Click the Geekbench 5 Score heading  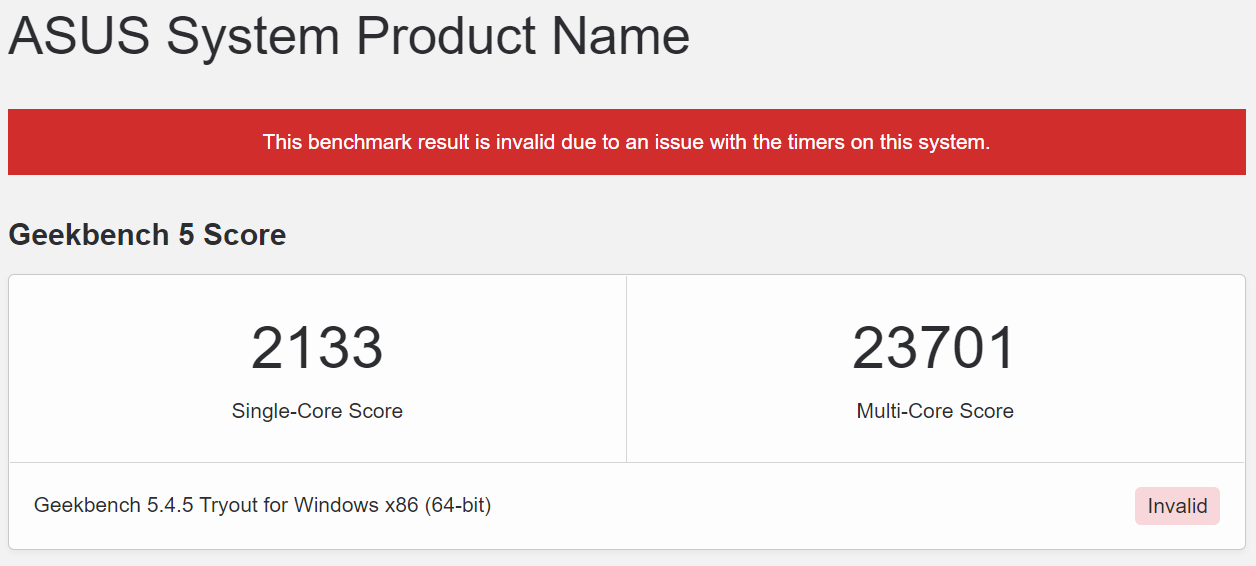pos(147,235)
